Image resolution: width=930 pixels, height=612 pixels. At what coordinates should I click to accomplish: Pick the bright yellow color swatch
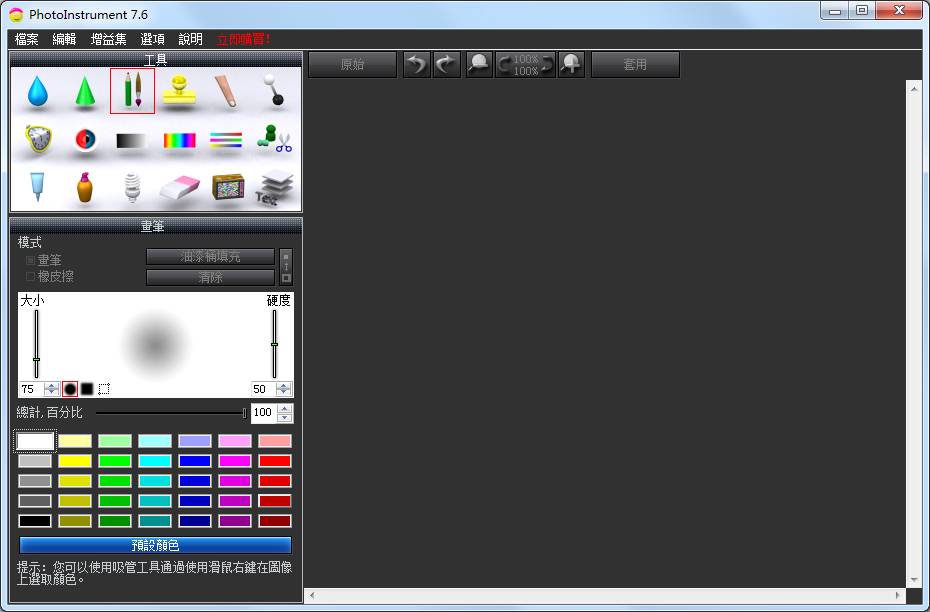click(x=75, y=461)
